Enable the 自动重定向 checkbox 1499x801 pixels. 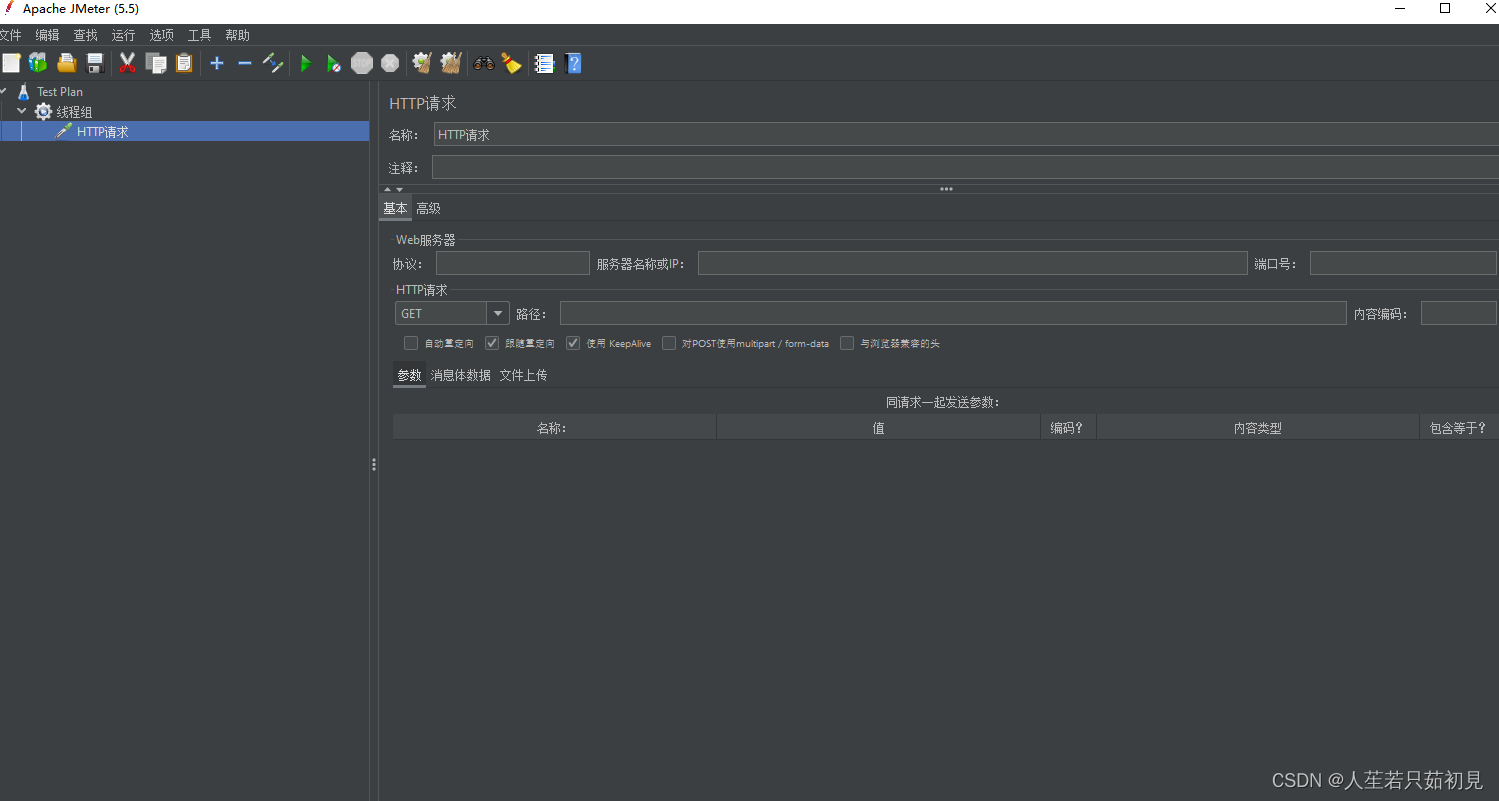(411, 343)
